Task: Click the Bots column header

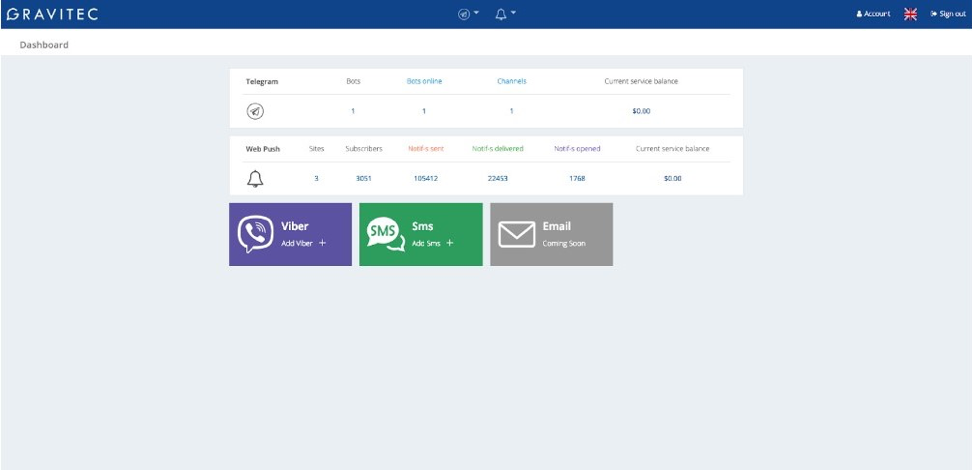Action: point(353,81)
